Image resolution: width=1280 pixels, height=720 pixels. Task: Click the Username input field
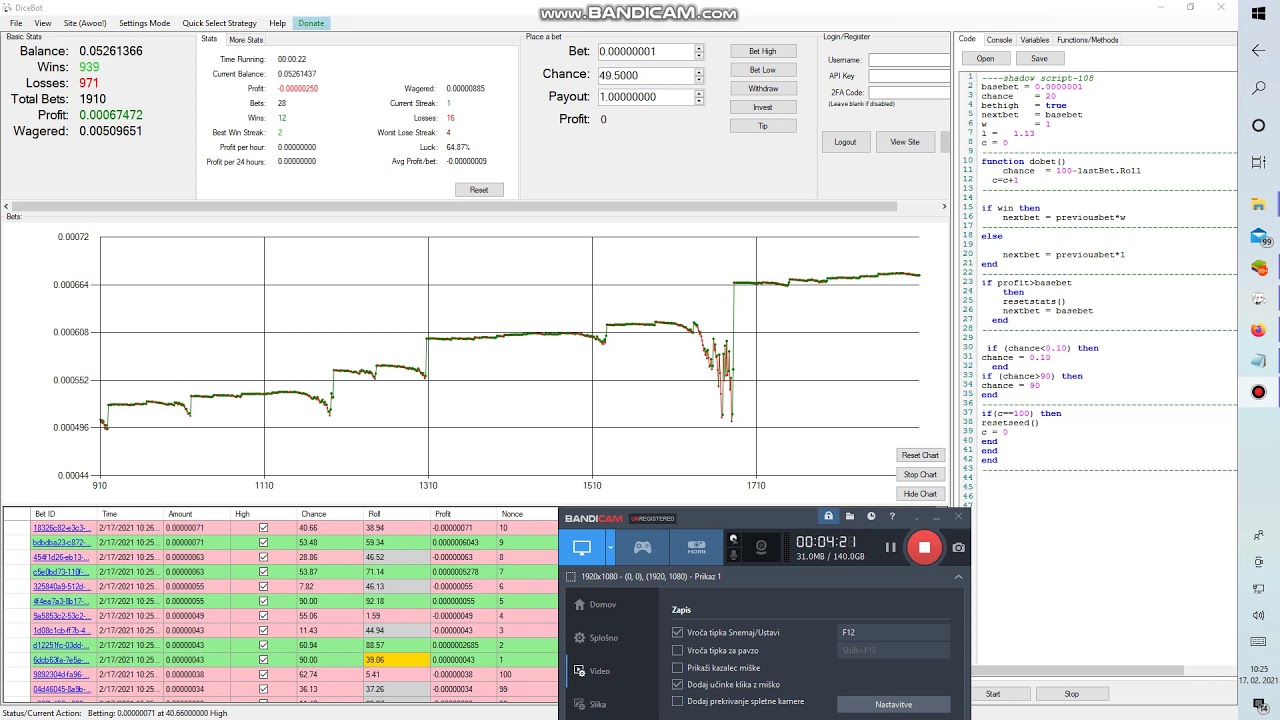pyautogui.click(x=909, y=60)
